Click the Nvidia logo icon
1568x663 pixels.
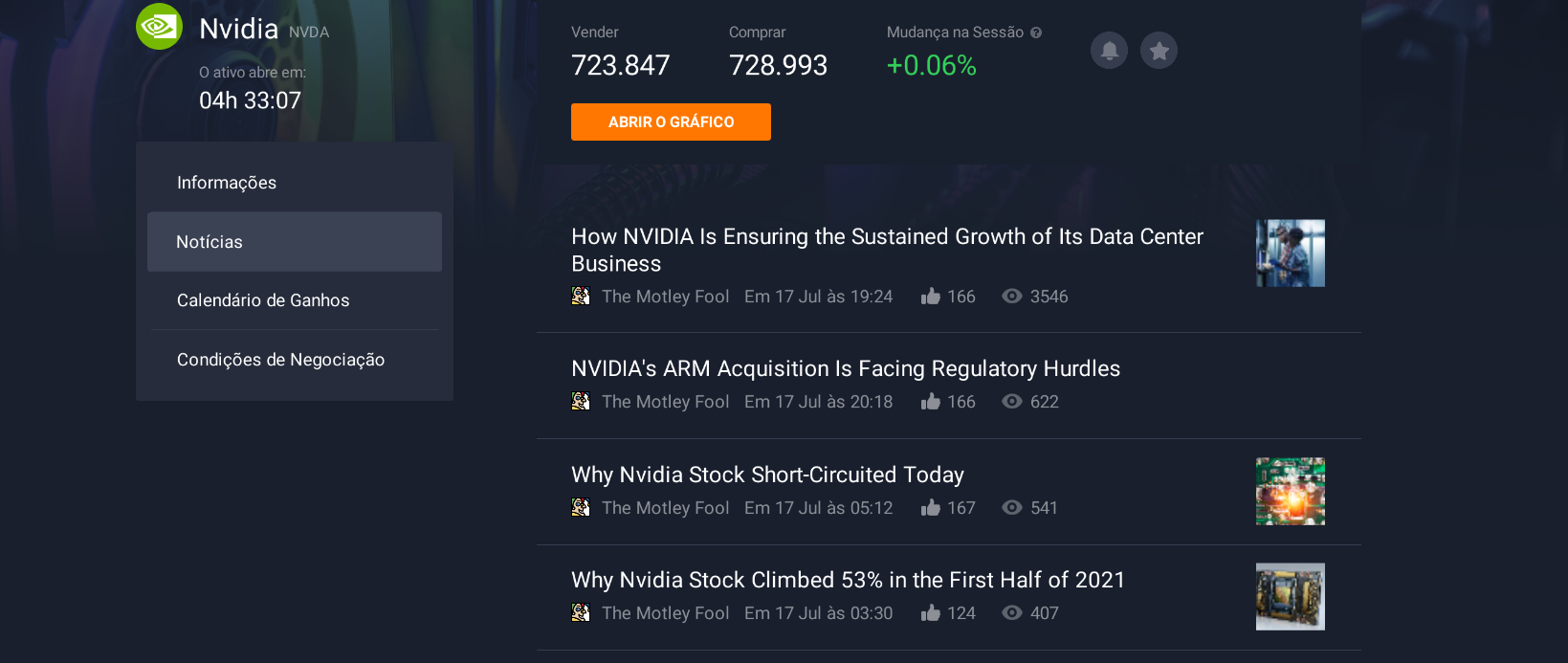(x=159, y=27)
